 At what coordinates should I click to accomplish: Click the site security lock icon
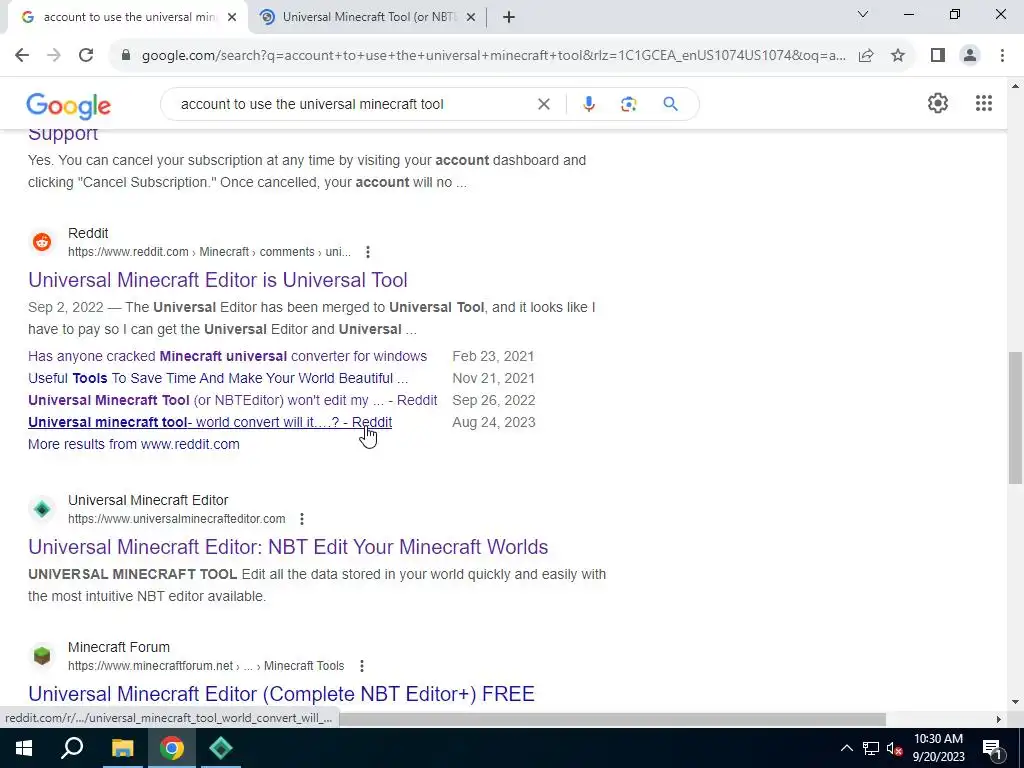click(126, 56)
